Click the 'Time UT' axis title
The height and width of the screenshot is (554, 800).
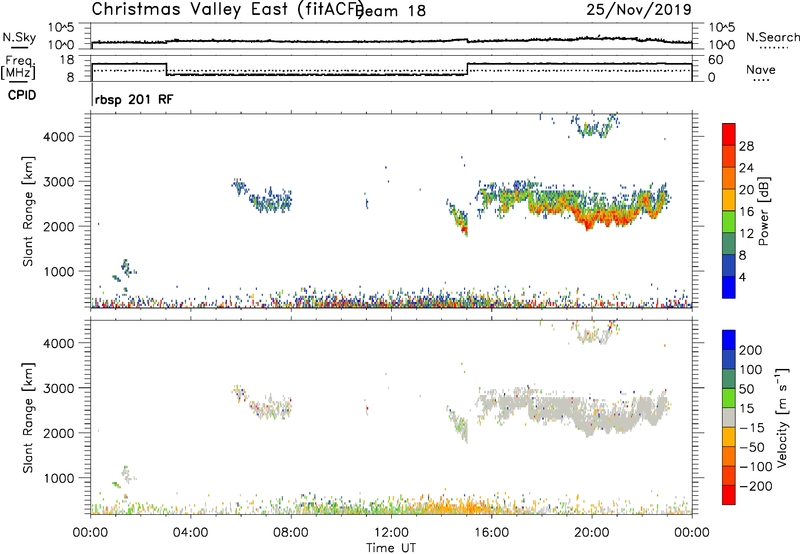(x=391, y=548)
